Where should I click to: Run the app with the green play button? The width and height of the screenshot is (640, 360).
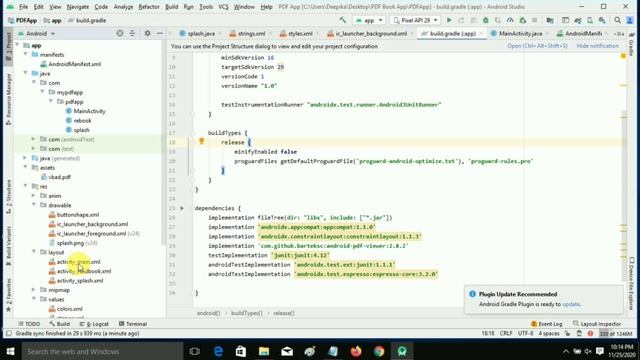pos(449,20)
